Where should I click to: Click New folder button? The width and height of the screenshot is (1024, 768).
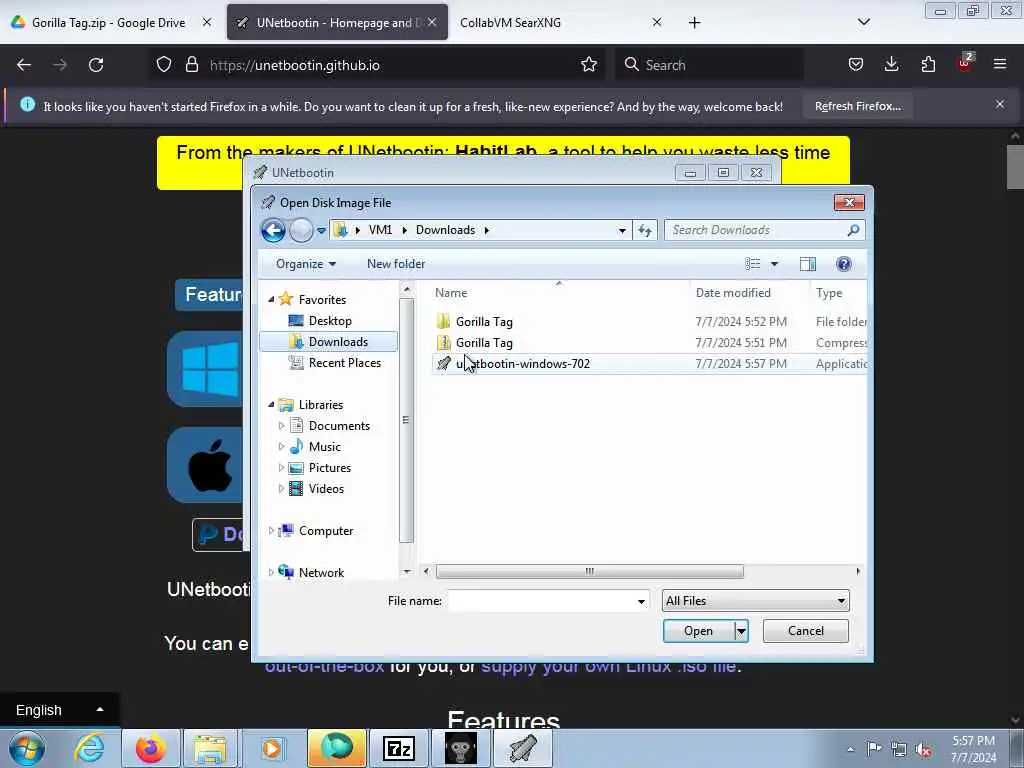[396, 264]
